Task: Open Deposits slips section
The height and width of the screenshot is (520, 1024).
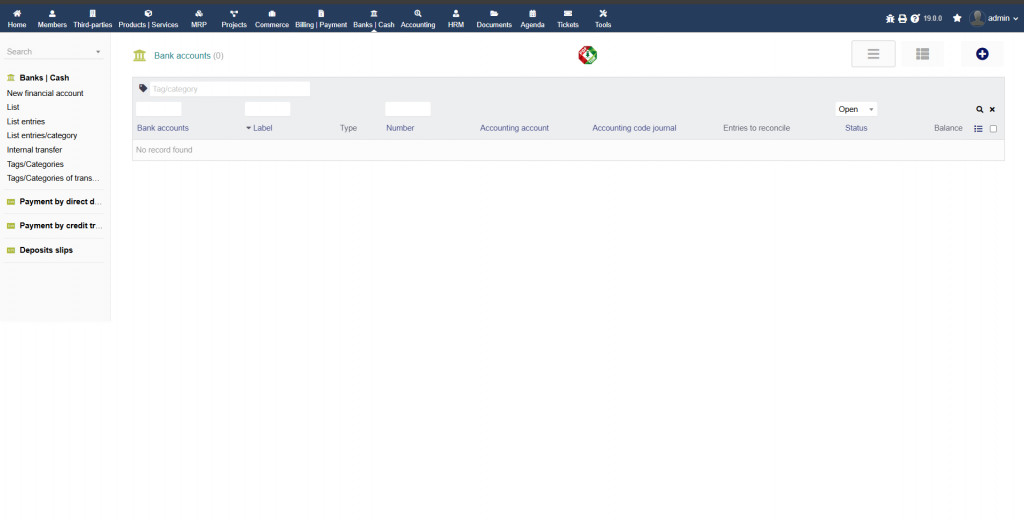Action: pos(46,250)
